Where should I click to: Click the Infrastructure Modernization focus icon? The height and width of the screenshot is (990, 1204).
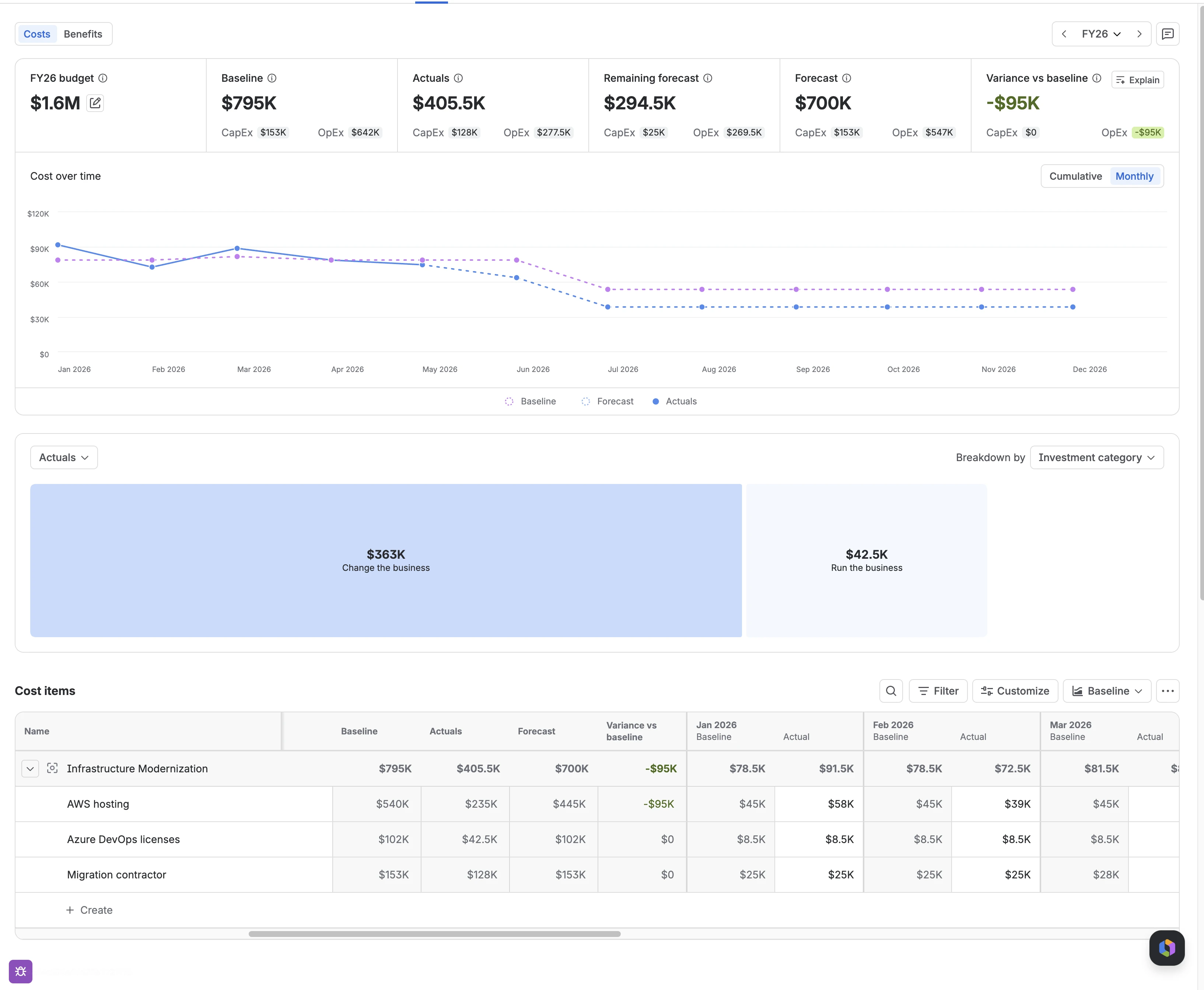pos(52,768)
